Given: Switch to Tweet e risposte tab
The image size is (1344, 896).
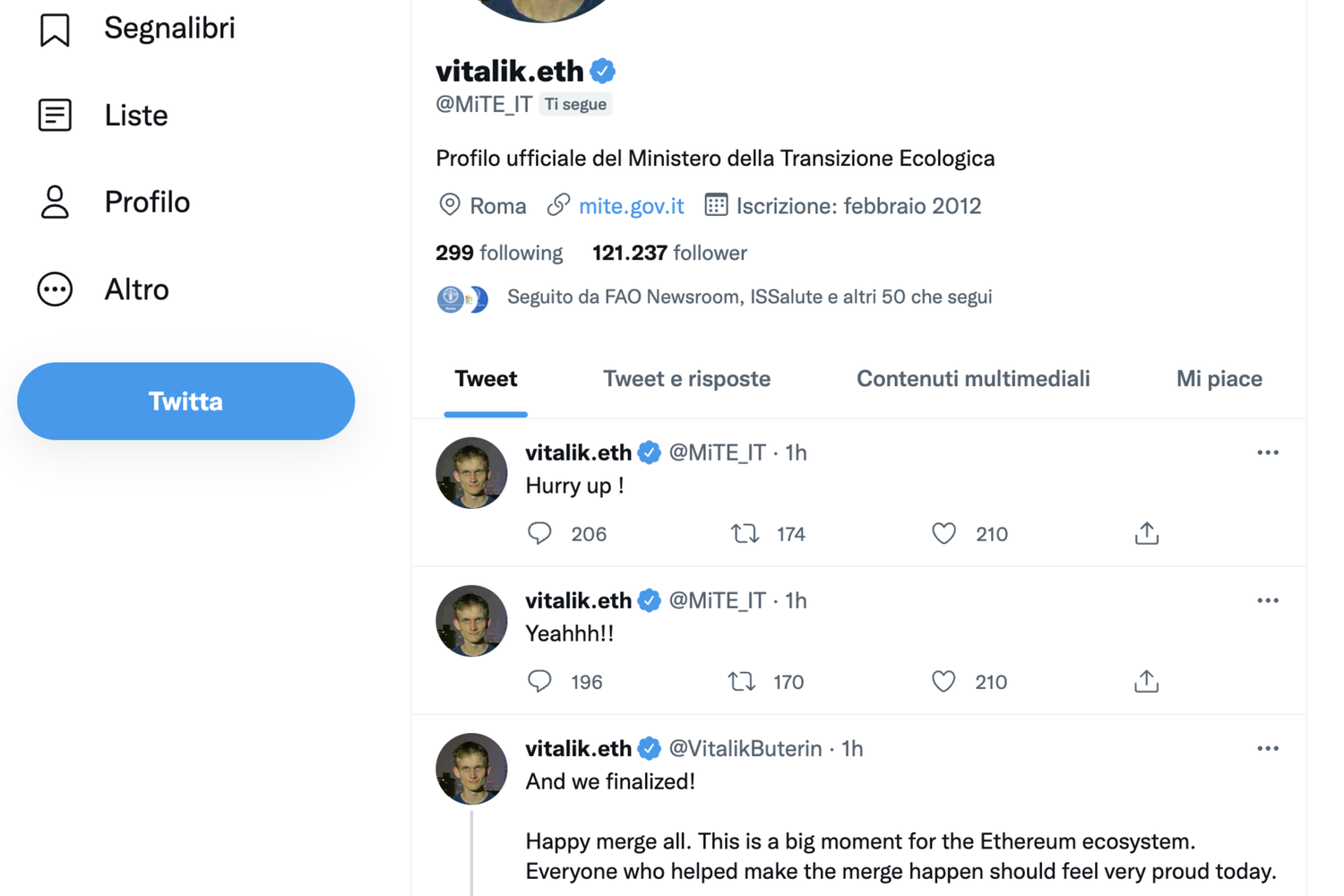Looking at the screenshot, I should (686, 379).
